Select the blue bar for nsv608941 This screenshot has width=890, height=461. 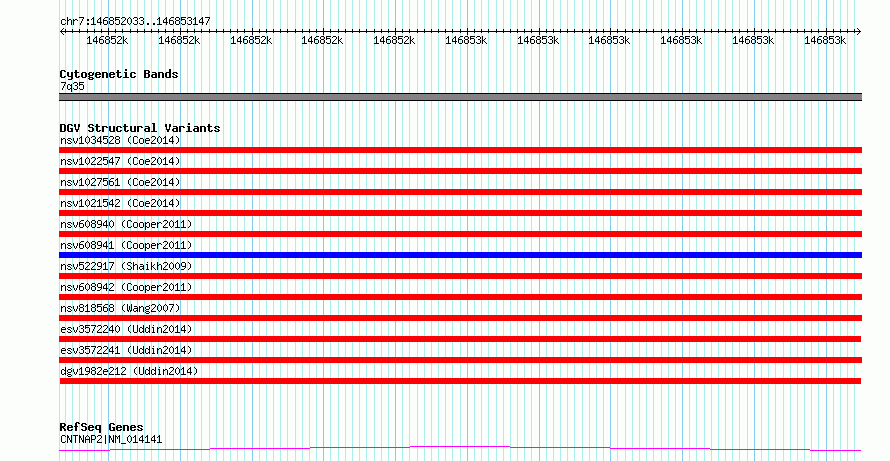tap(460, 255)
